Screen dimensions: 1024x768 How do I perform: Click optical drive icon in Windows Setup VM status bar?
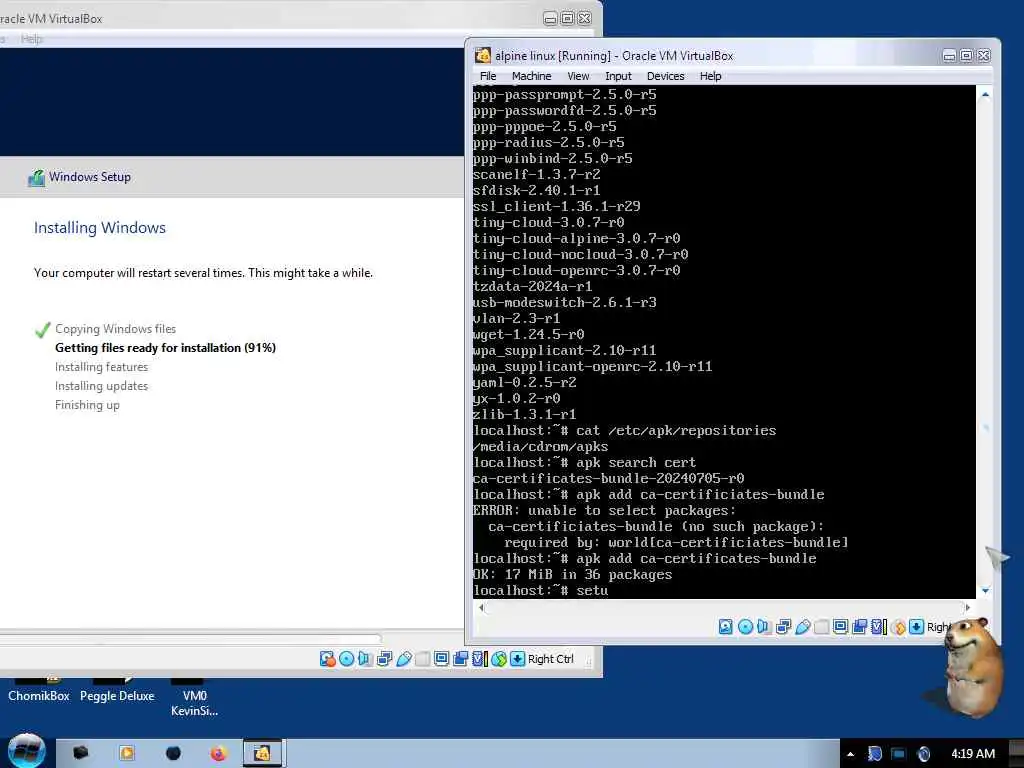point(346,659)
